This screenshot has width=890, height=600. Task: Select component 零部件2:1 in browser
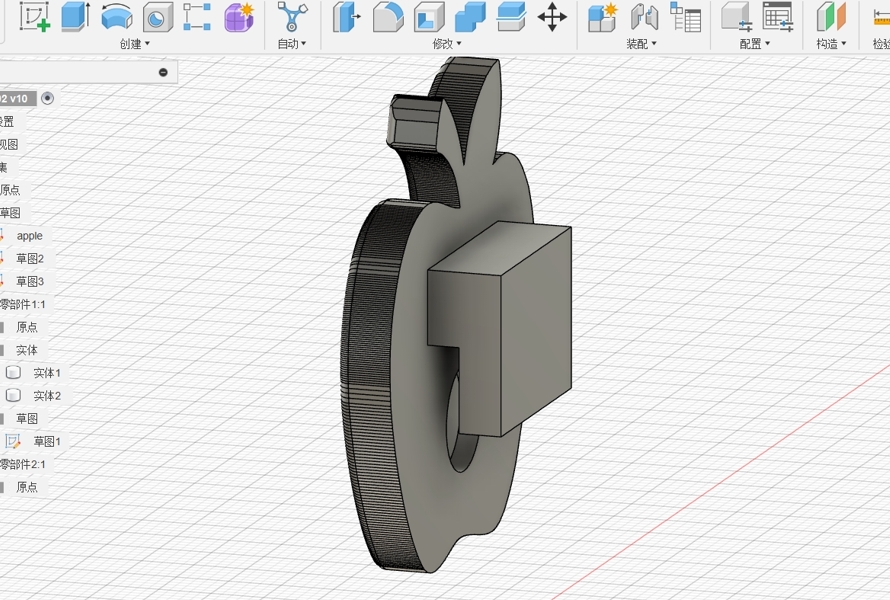(x=23, y=464)
